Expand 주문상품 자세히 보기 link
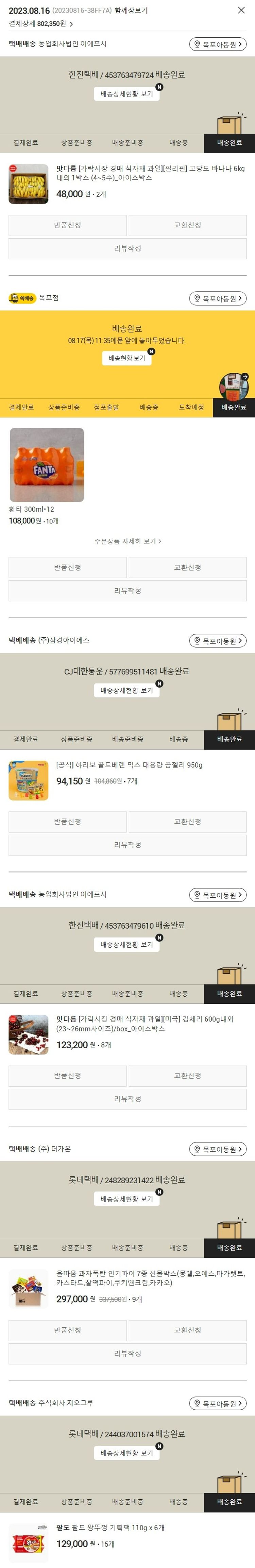Viewport: 255px width, 1568px height. pyautogui.click(x=127, y=541)
